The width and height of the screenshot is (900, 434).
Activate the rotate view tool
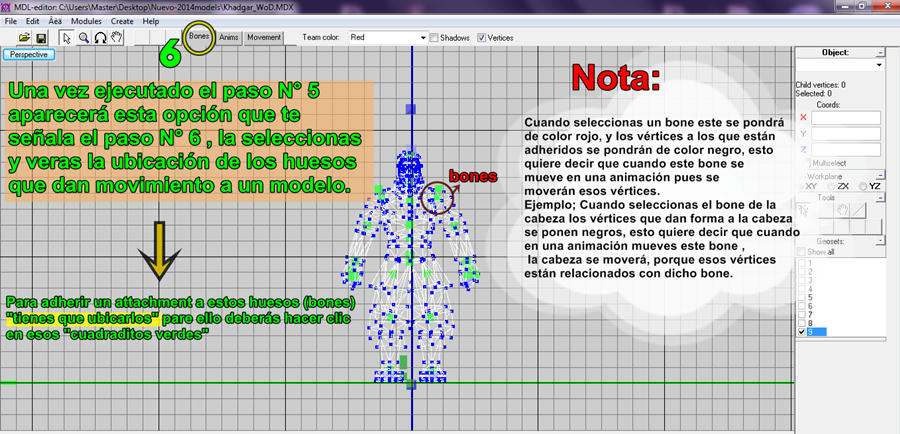tap(100, 38)
